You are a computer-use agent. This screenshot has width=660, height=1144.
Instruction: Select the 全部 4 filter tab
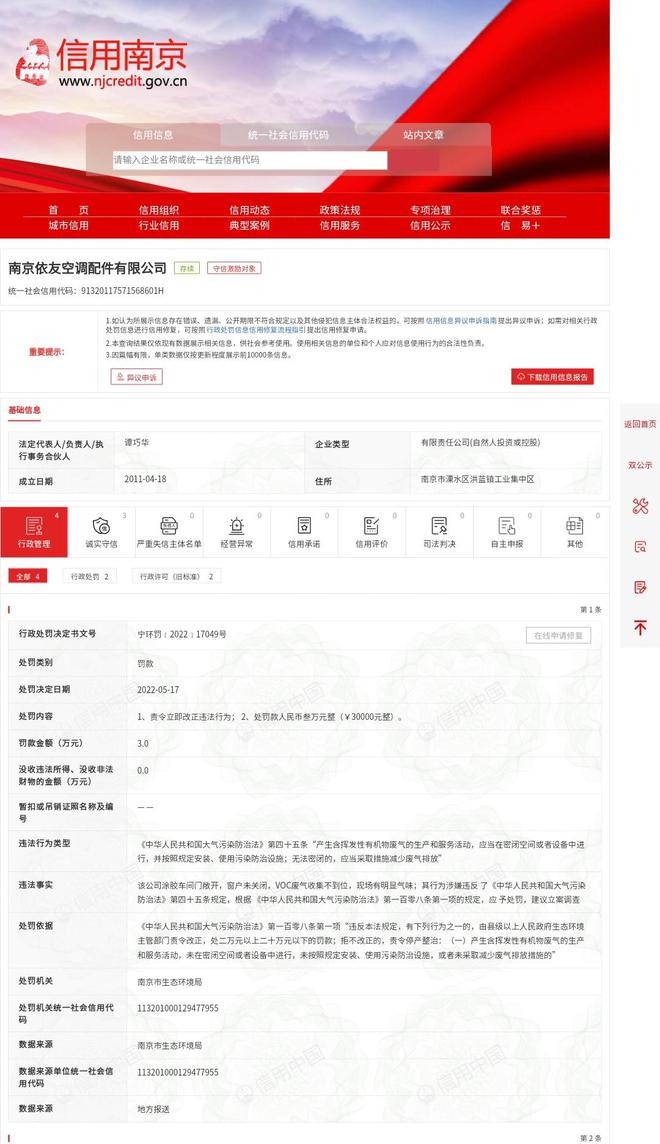click(28, 576)
